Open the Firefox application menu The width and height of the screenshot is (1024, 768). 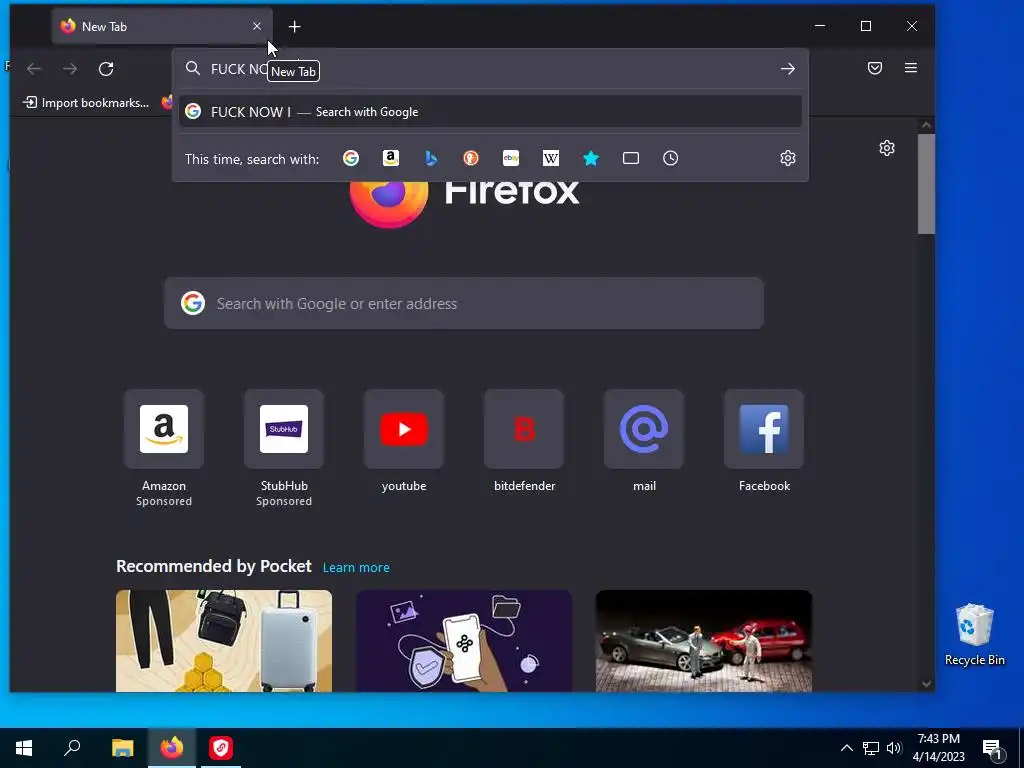(x=911, y=68)
